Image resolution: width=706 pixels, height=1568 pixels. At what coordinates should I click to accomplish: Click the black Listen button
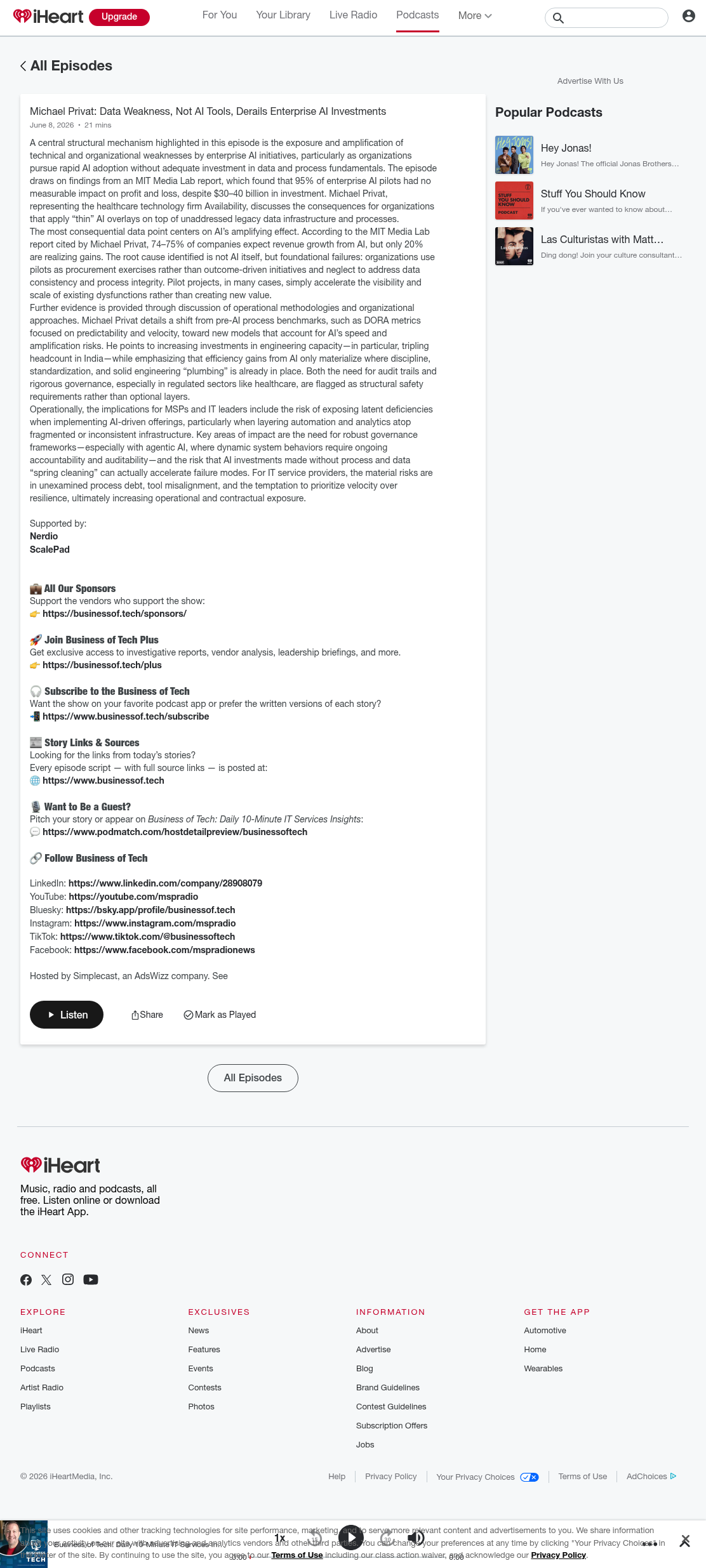coord(67,1015)
